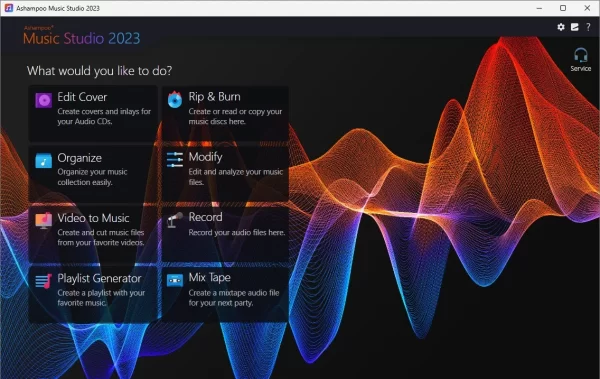Image resolution: width=600 pixels, height=379 pixels.
Task: Select the Modify tile heading
Action: pyautogui.click(x=205, y=157)
